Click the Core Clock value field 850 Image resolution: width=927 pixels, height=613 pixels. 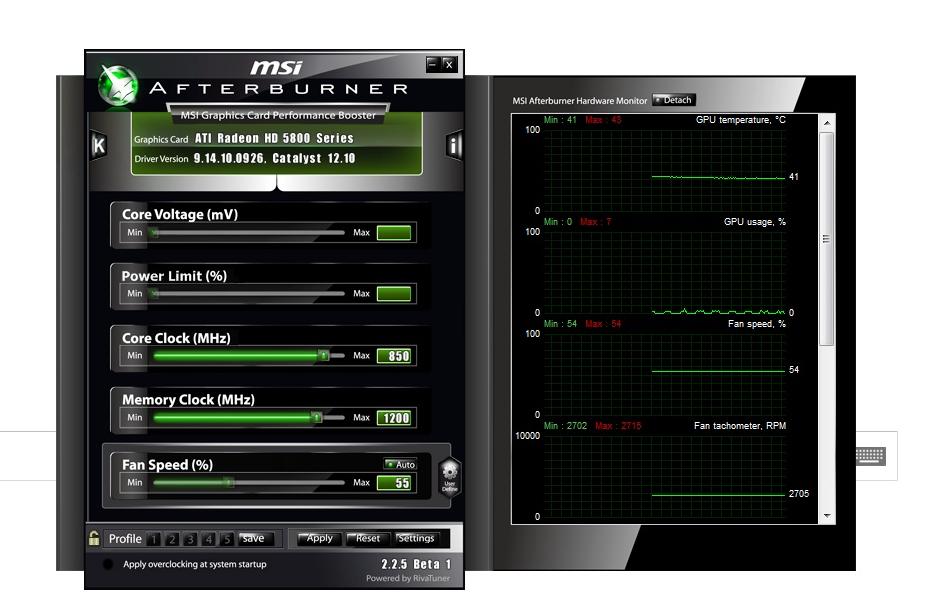(394, 356)
